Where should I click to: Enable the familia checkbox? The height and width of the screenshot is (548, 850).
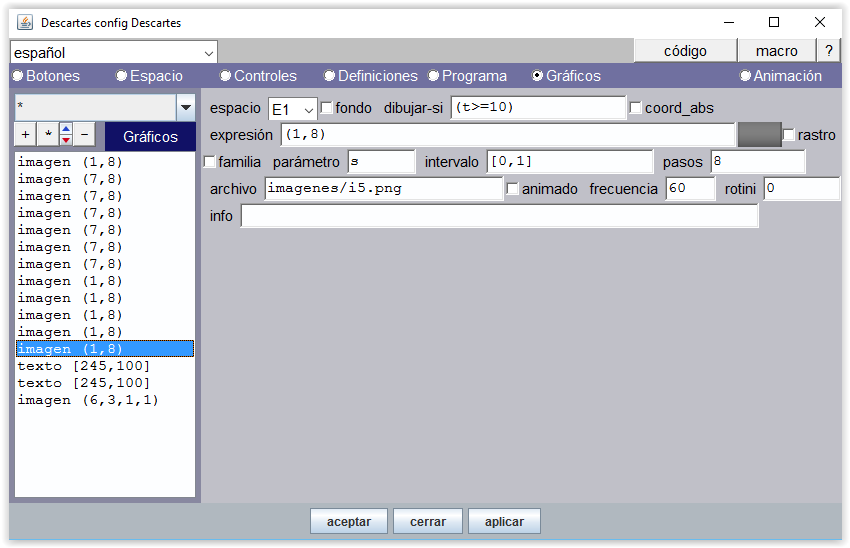tap(210, 162)
